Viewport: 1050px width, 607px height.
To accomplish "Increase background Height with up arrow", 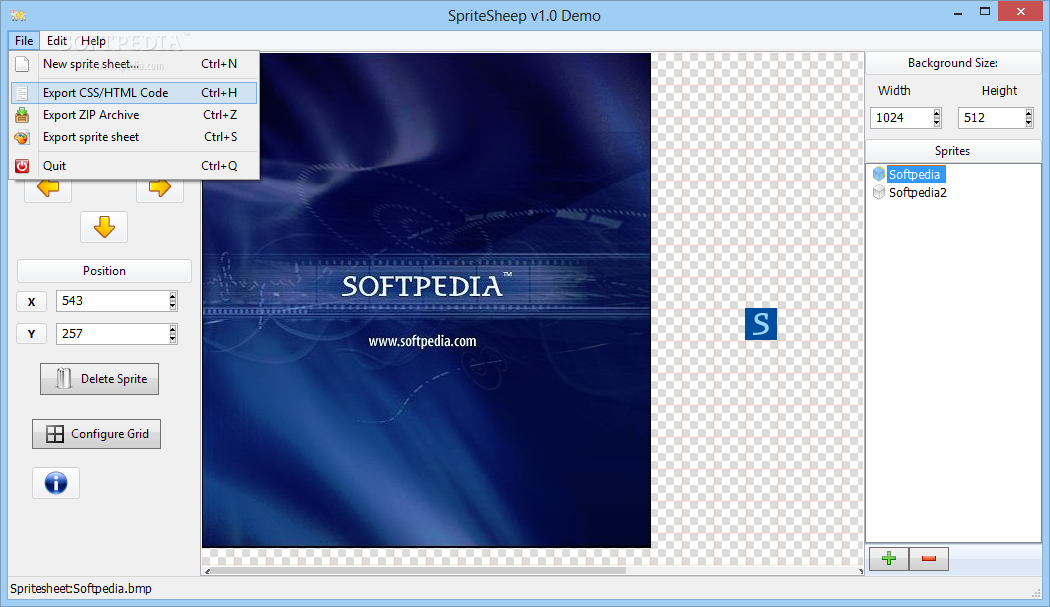I will tap(1029, 113).
